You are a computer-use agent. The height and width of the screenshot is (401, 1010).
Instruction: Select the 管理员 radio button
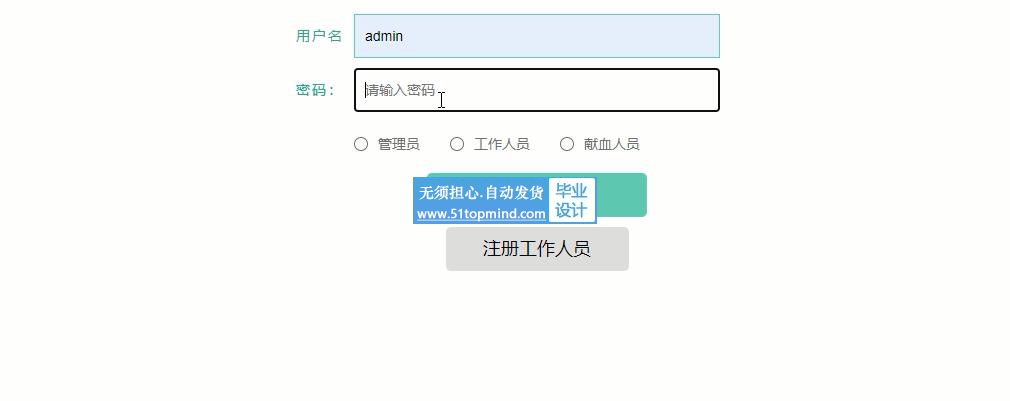(361, 144)
